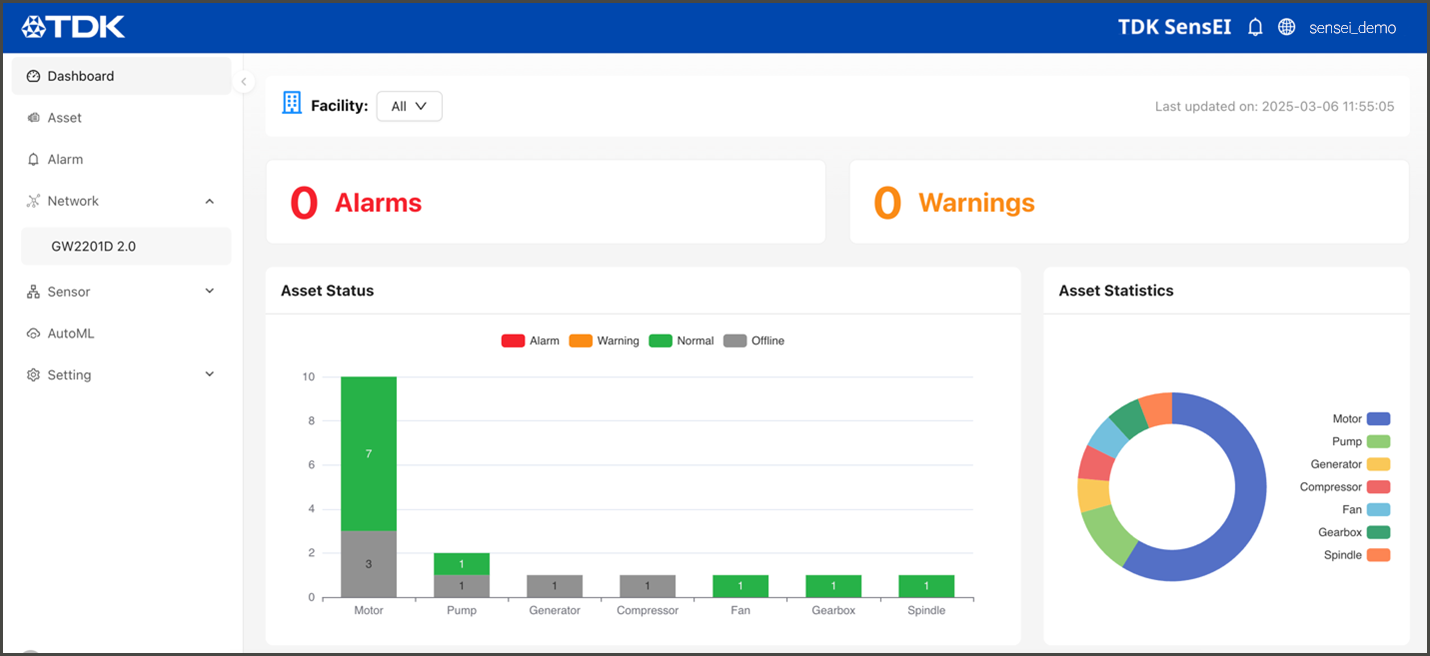Viewport: 1430px width, 656px height.
Task: Click the Alarm bell sidebar icon
Action: click(x=33, y=159)
